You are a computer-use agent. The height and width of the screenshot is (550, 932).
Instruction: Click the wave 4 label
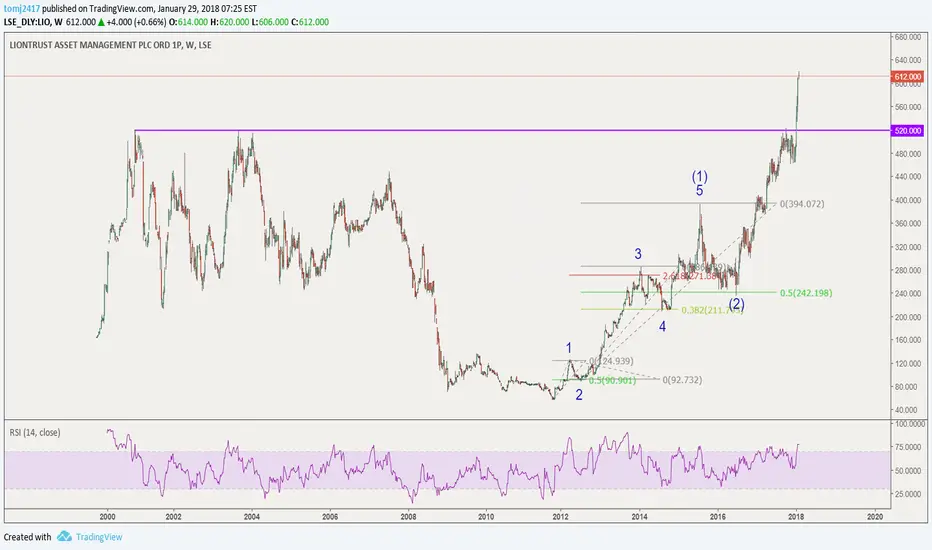click(x=662, y=326)
